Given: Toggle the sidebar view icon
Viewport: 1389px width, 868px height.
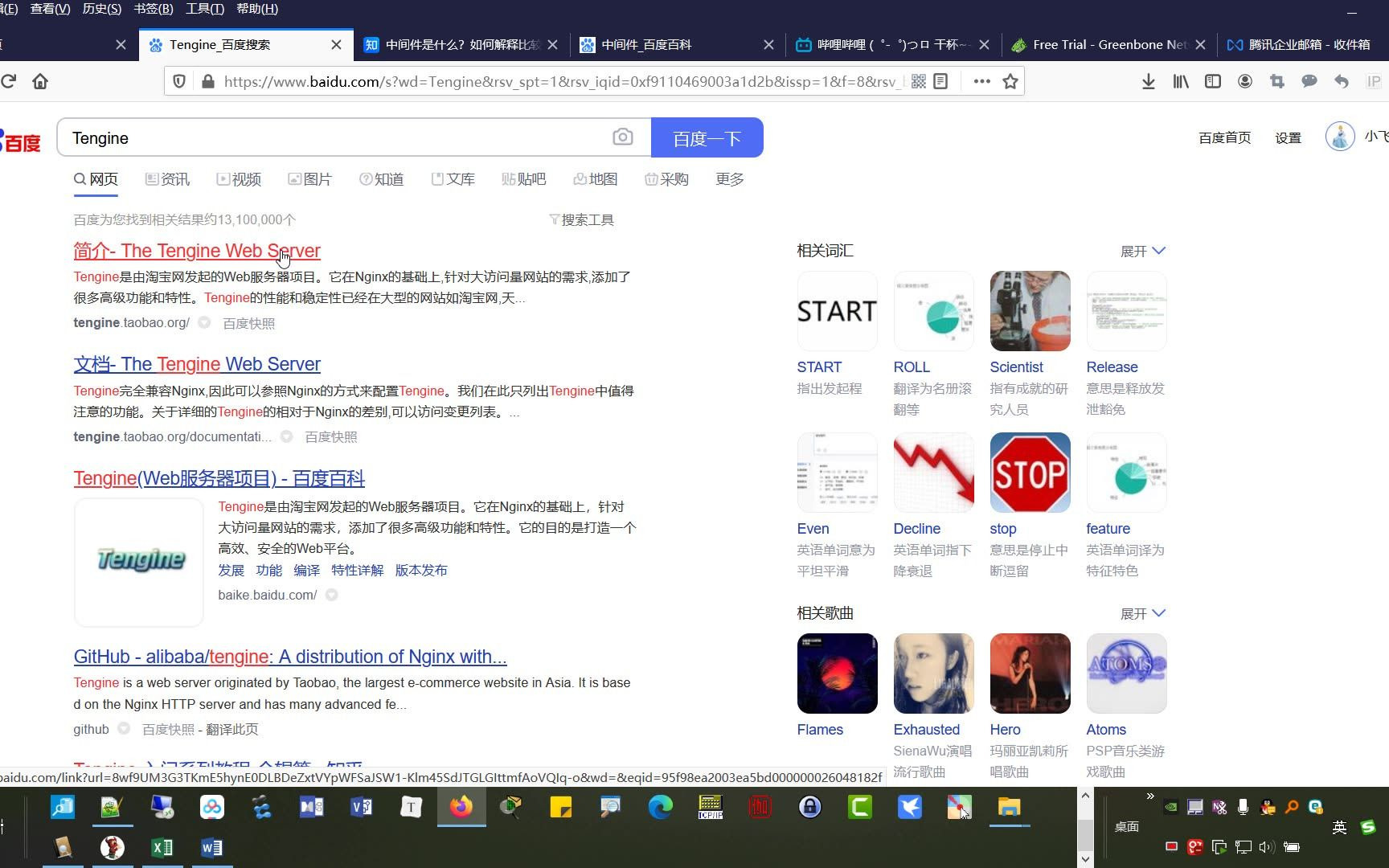Looking at the screenshot, I should point(1213,81).
